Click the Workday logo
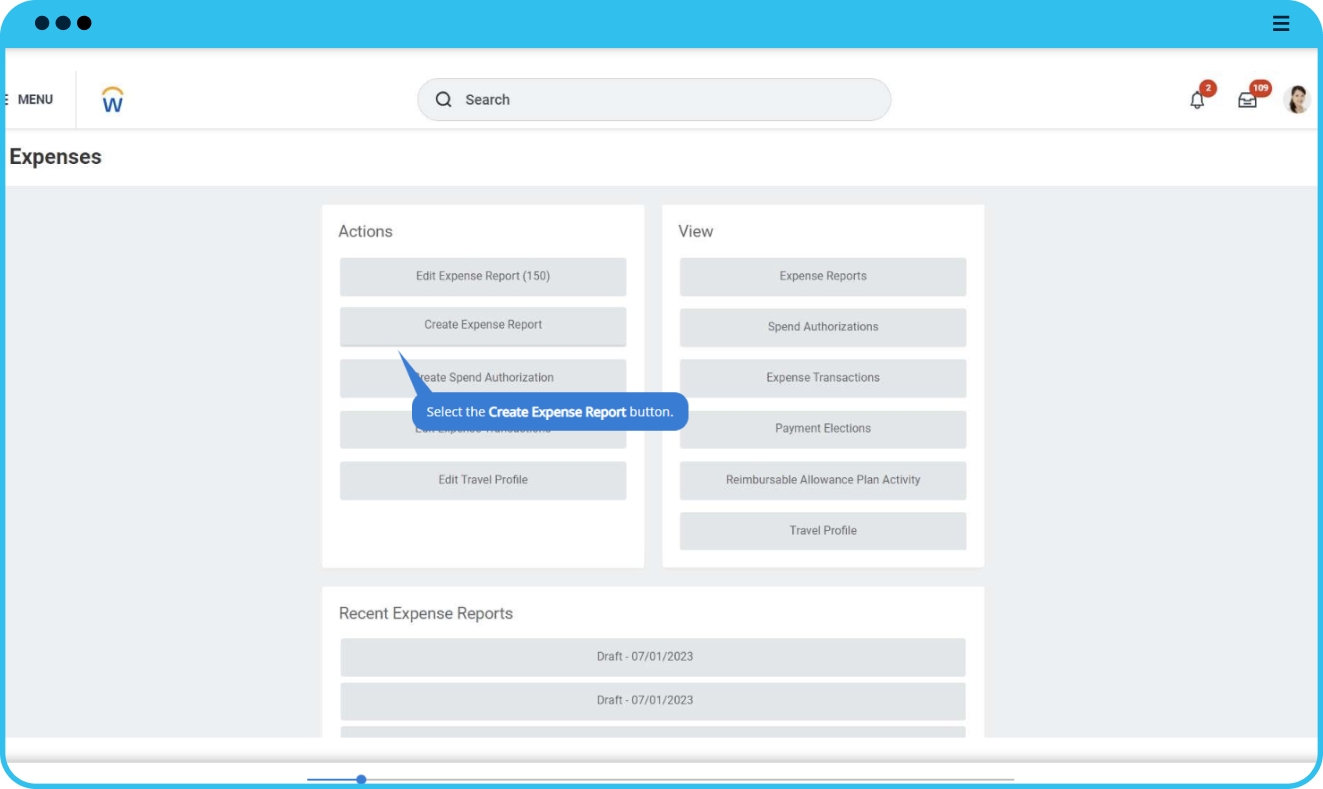 [111, 98]
